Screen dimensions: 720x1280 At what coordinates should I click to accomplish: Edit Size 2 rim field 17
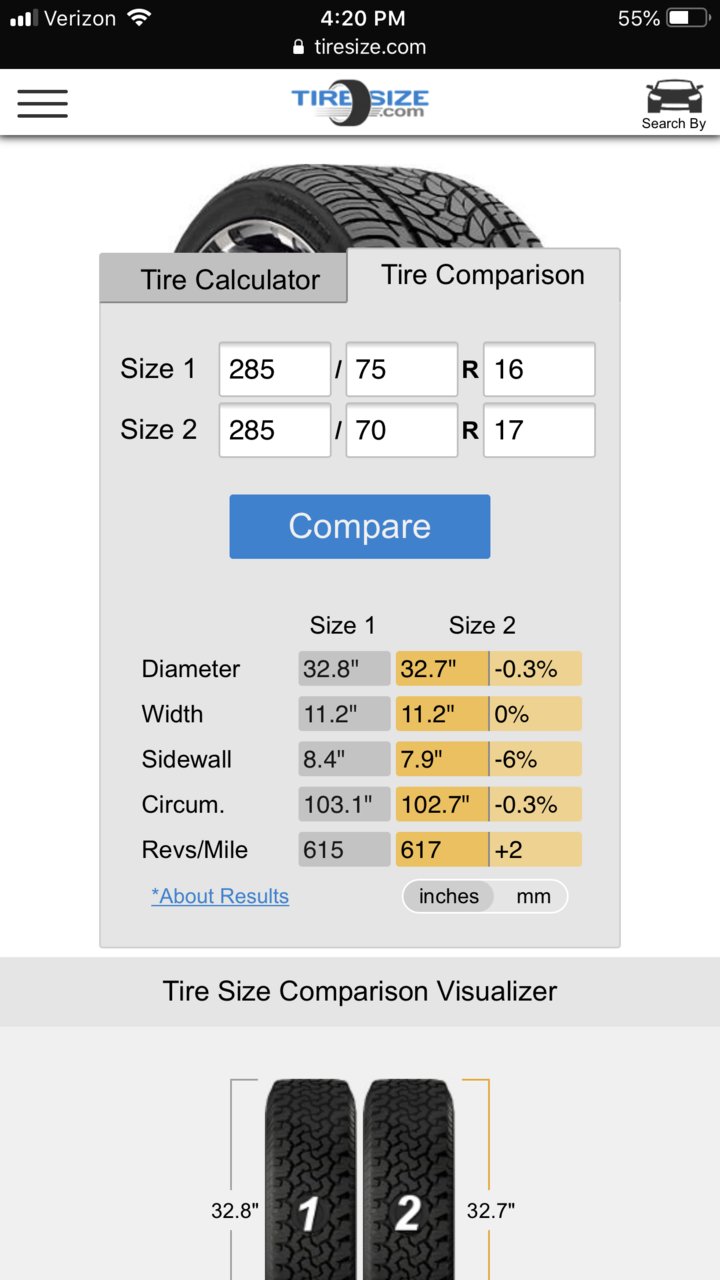click(539, 430)
